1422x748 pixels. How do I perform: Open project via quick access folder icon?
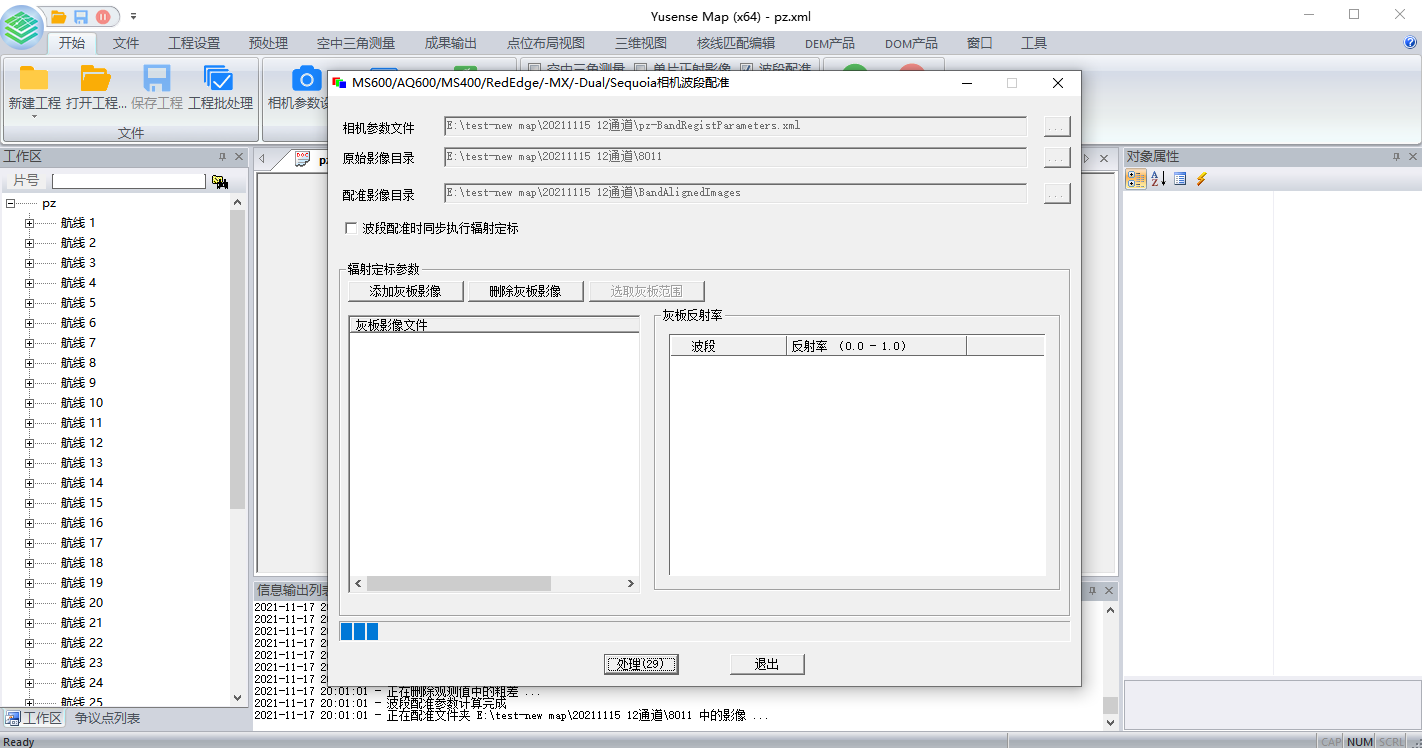point(59,16)
